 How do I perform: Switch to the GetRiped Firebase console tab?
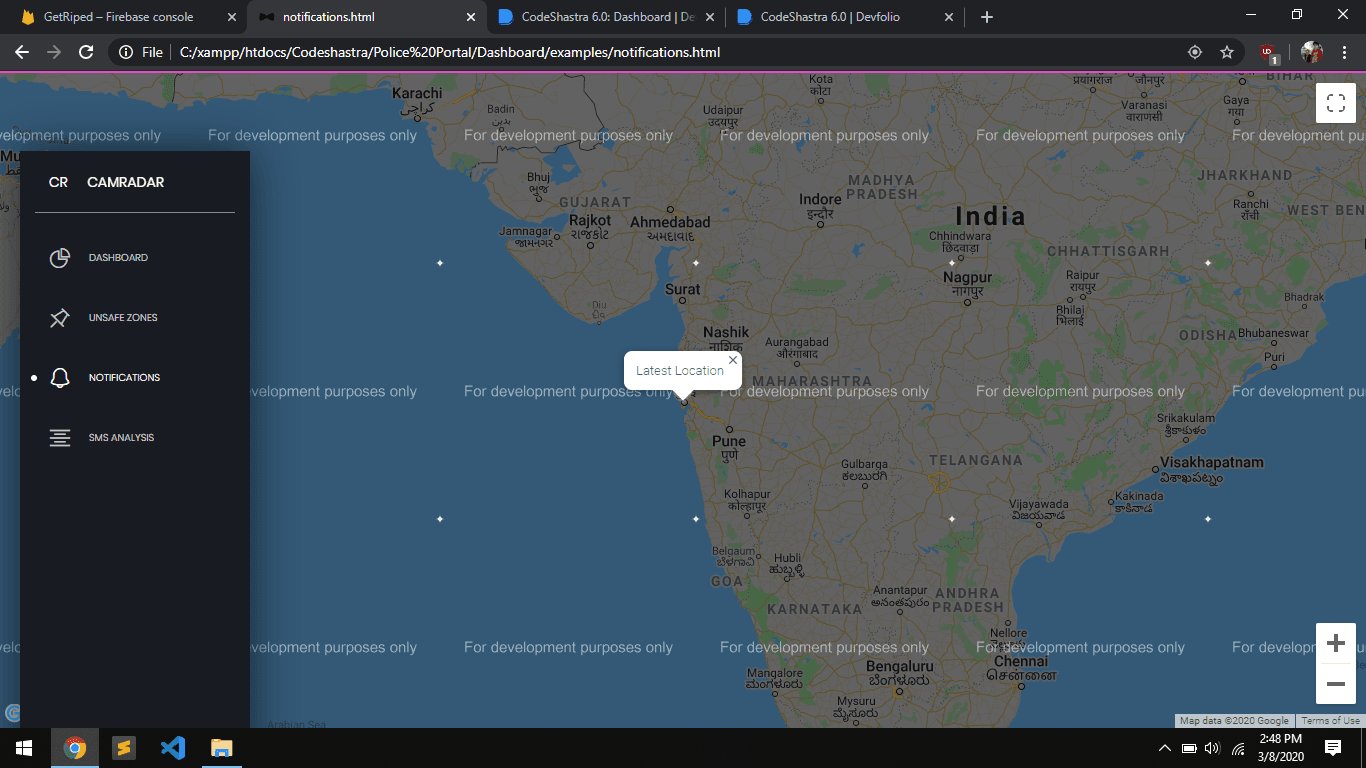click(x=128, y=17)
